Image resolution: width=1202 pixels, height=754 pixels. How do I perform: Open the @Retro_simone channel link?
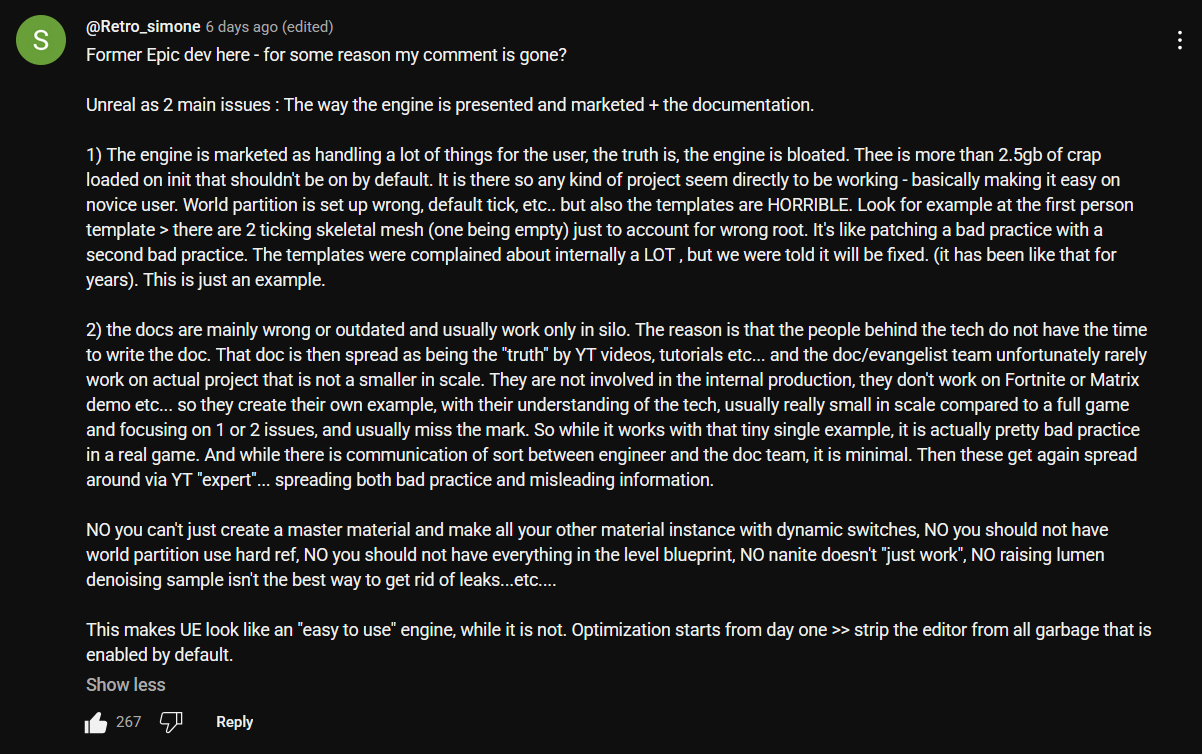pyautogui.click(x=143, y=26)
